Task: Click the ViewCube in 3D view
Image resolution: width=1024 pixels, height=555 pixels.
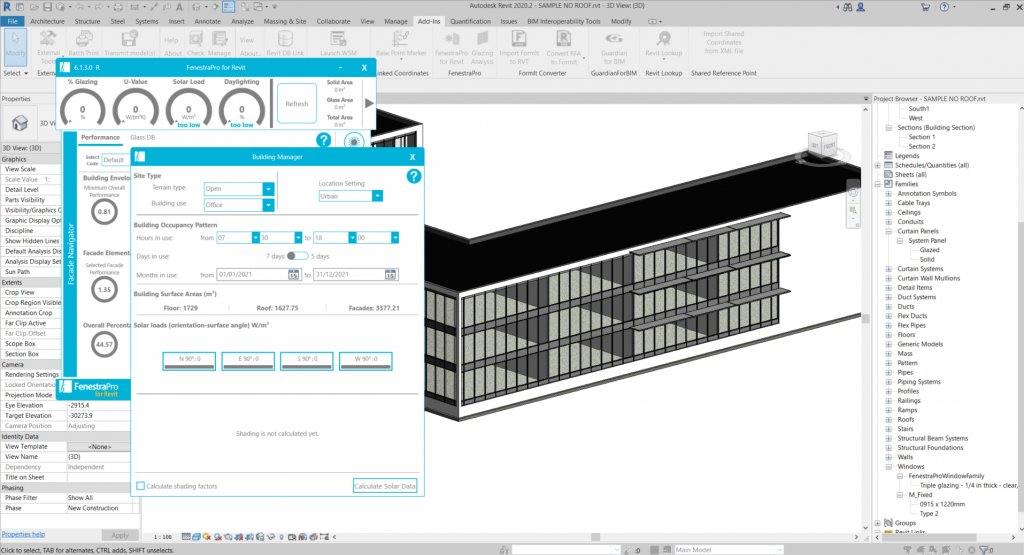Action: point(822,144)
